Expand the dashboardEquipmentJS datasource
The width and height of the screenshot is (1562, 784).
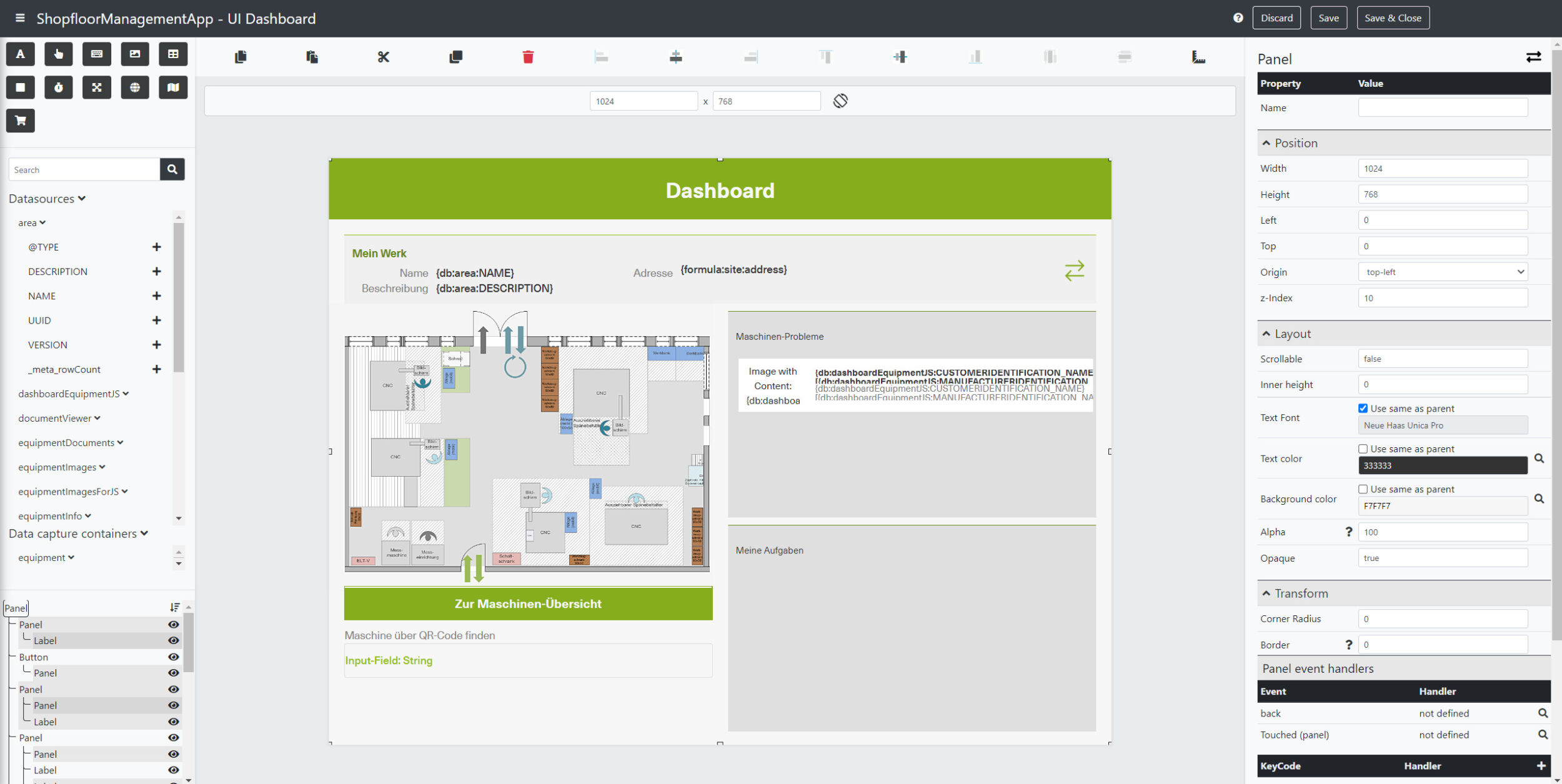(x=125, y=394)
